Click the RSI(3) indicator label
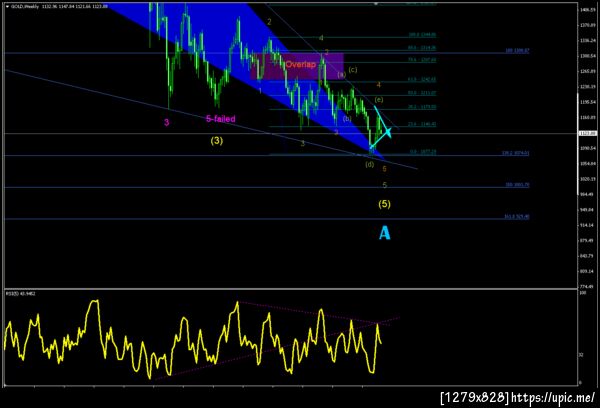The height and width of the screenshot is (408, 600). [x=21, y=294]
